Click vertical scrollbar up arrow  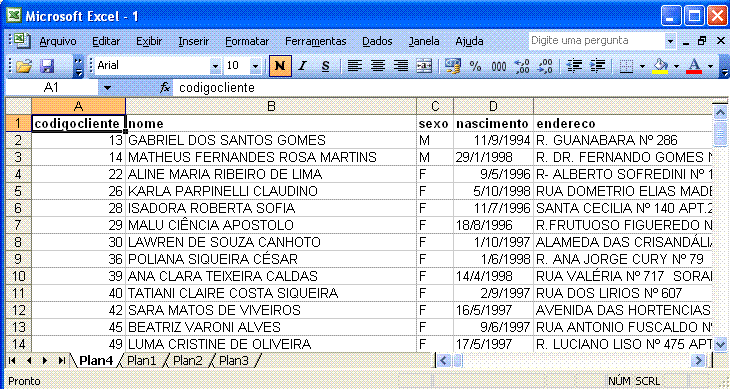coord(720,112)
